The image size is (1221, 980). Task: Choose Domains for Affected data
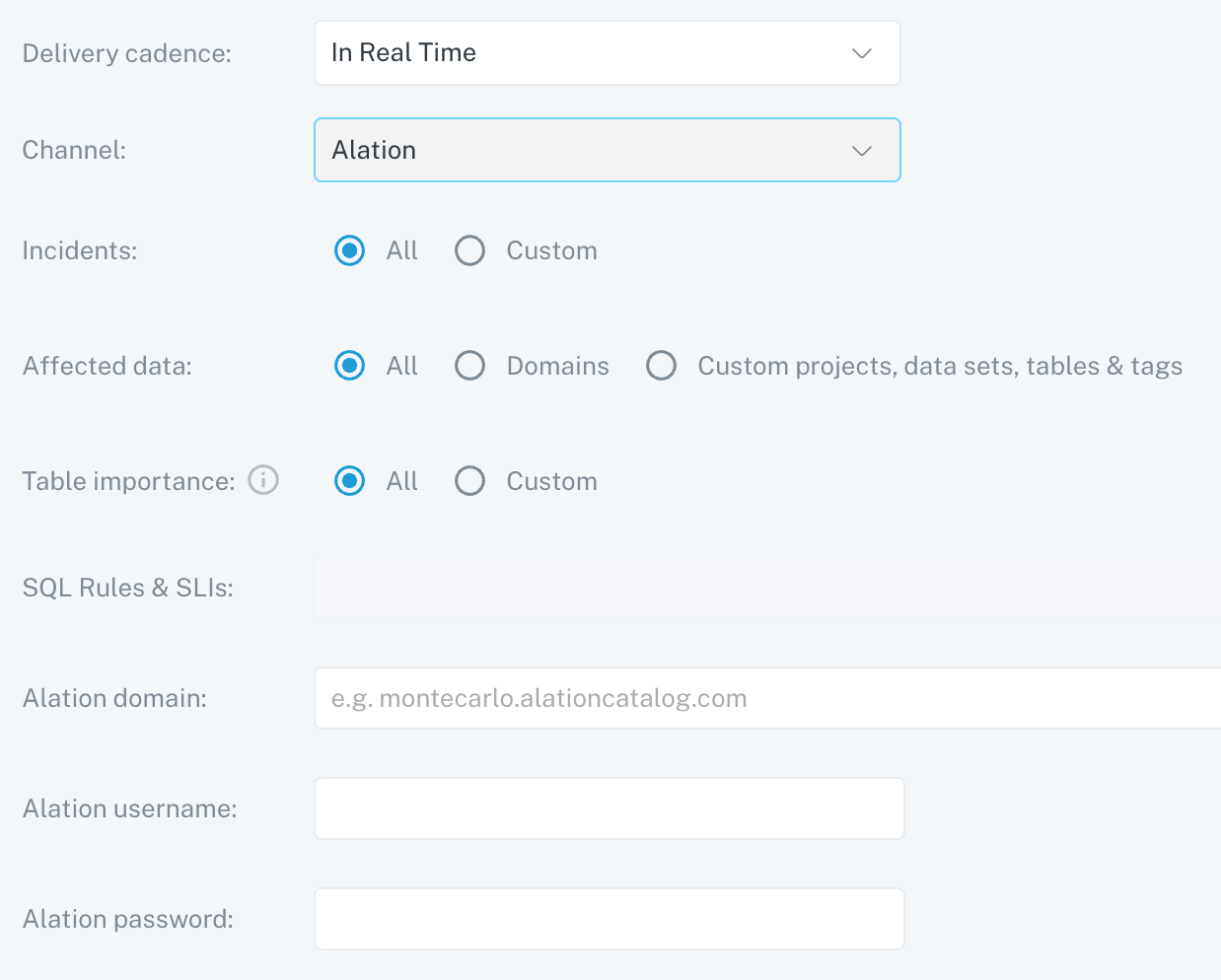(x=470, y=366)
